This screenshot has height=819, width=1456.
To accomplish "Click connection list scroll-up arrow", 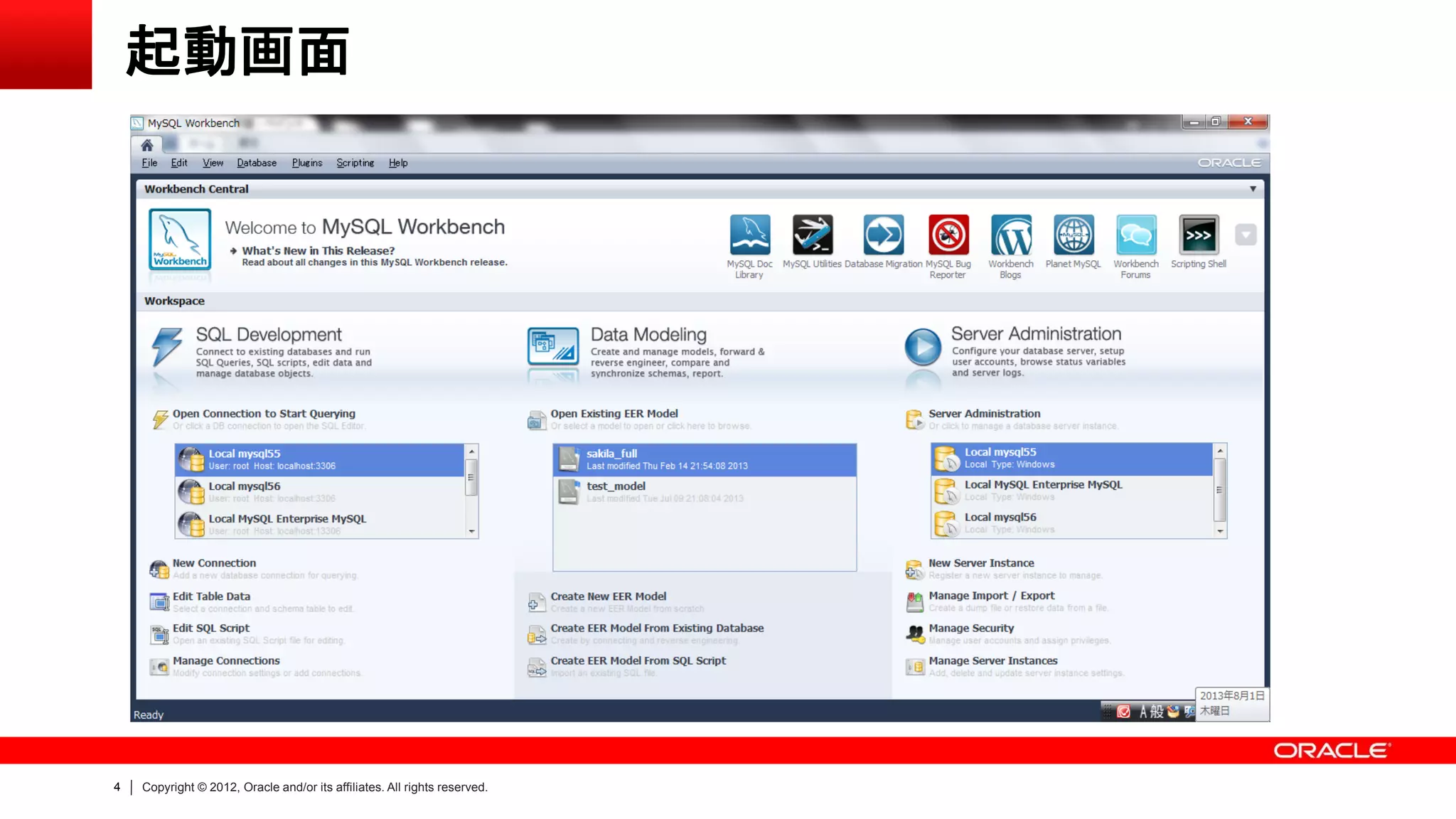I will point(471,451).
